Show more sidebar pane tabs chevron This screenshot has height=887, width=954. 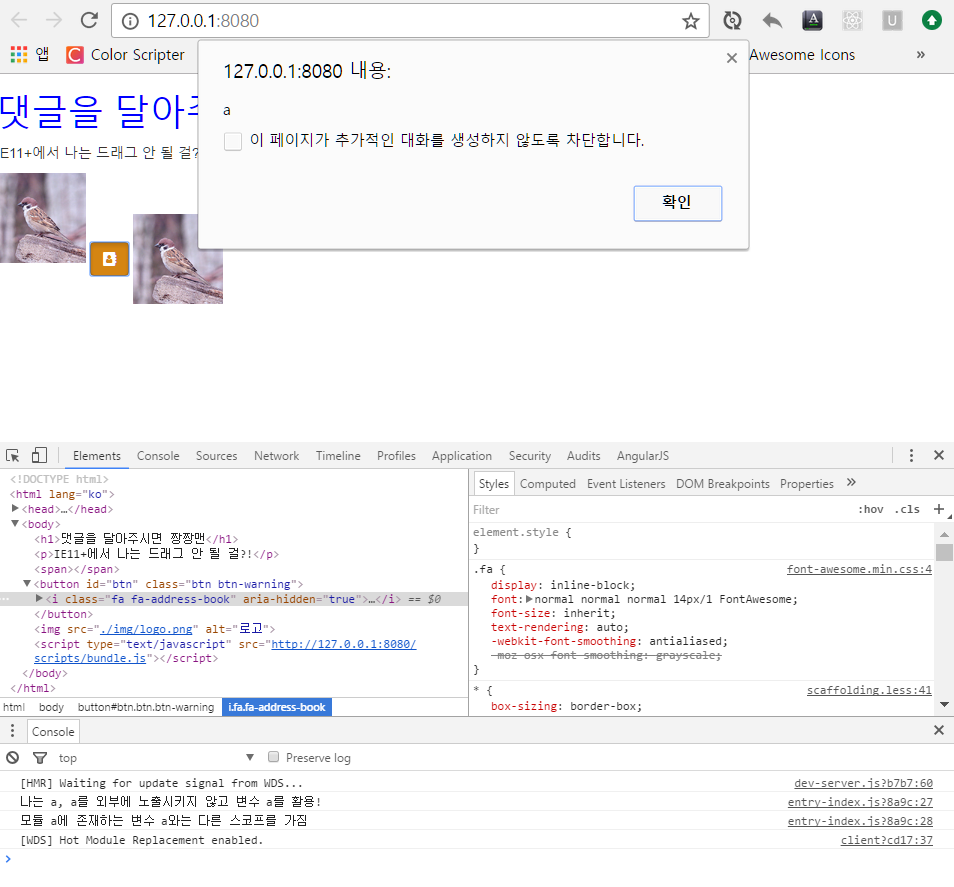pos(851,482)
